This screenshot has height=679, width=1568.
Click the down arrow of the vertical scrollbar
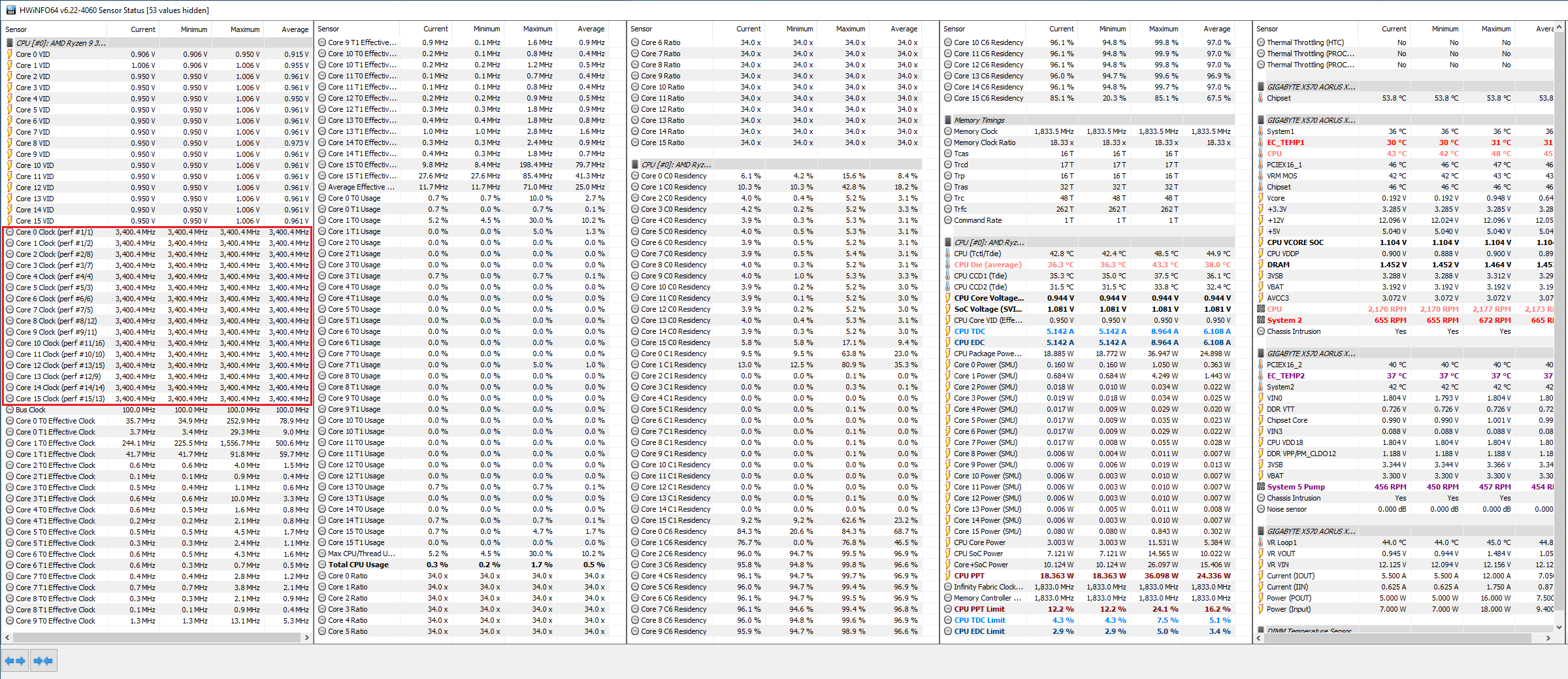1560,627
